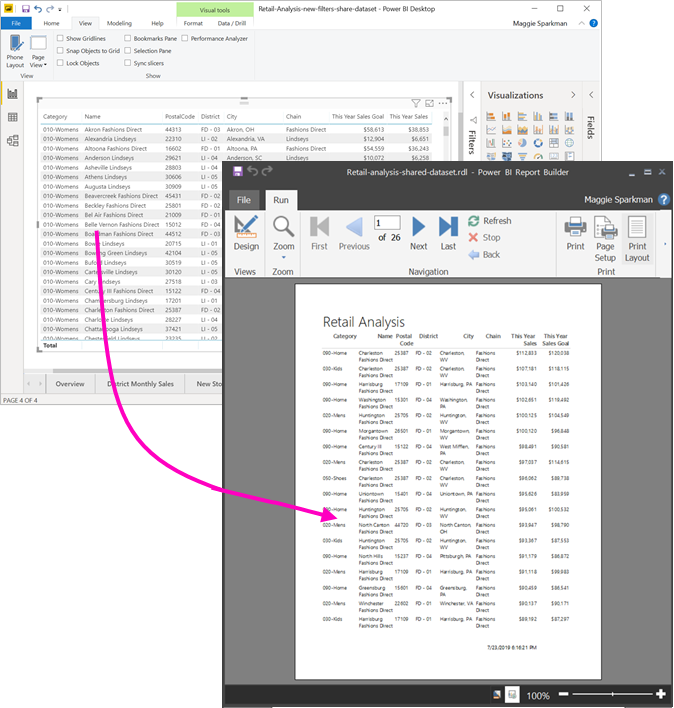Collapse Power BI ribbon using up chevron
Viewport: 674px width, 708px height.
pos(581,23)
